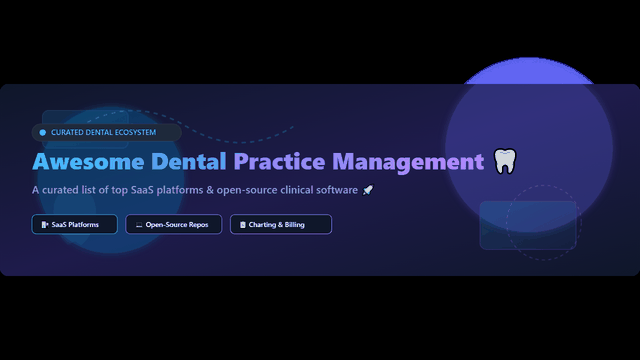Click the building icon in SaaS Platforms
Screen dimensions: 640x360
(x=44, y=225)
